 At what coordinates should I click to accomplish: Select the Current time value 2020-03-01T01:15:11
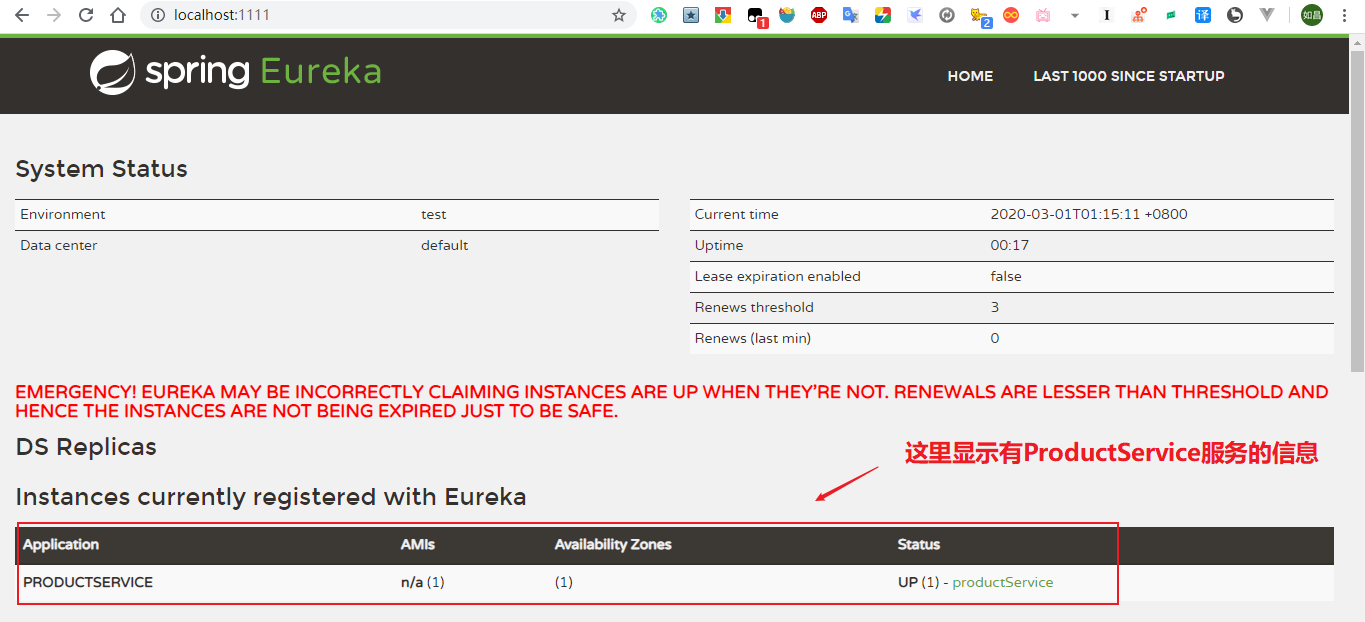(1089, 214)
